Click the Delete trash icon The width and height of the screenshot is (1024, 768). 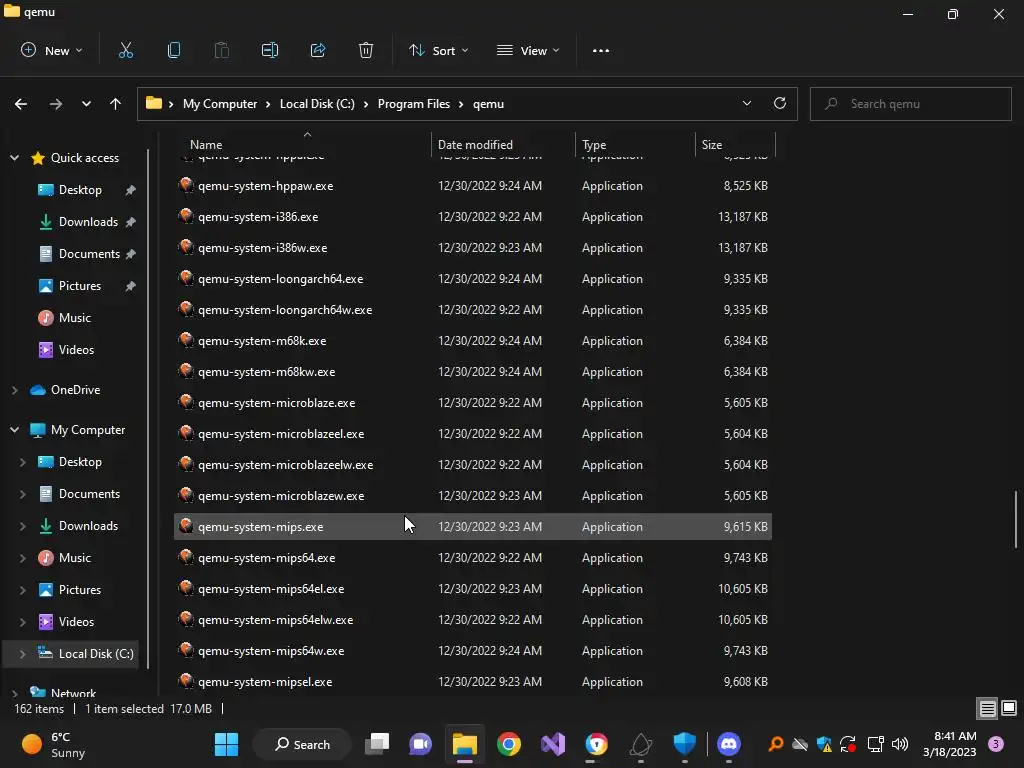point(366,50)
